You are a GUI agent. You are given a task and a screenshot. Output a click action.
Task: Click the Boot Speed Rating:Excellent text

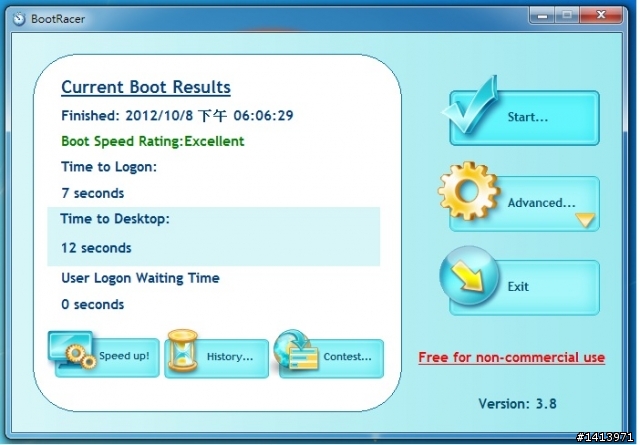tap(153, 141)
